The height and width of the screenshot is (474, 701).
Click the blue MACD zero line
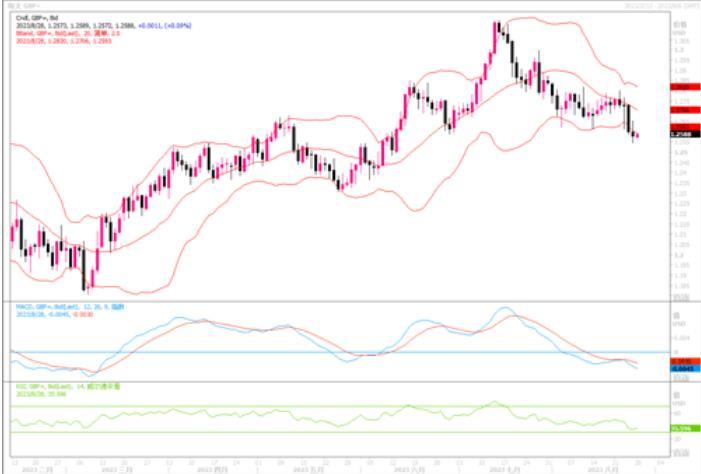340,352
